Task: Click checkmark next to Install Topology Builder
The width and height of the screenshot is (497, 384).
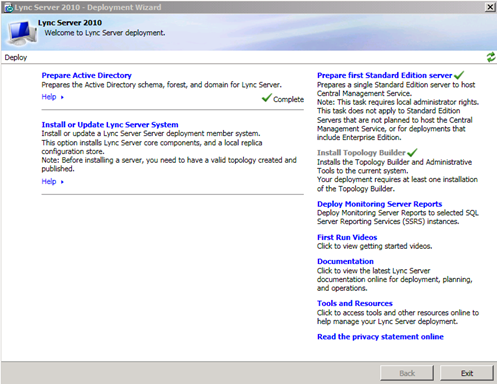Action: point(412,152)
